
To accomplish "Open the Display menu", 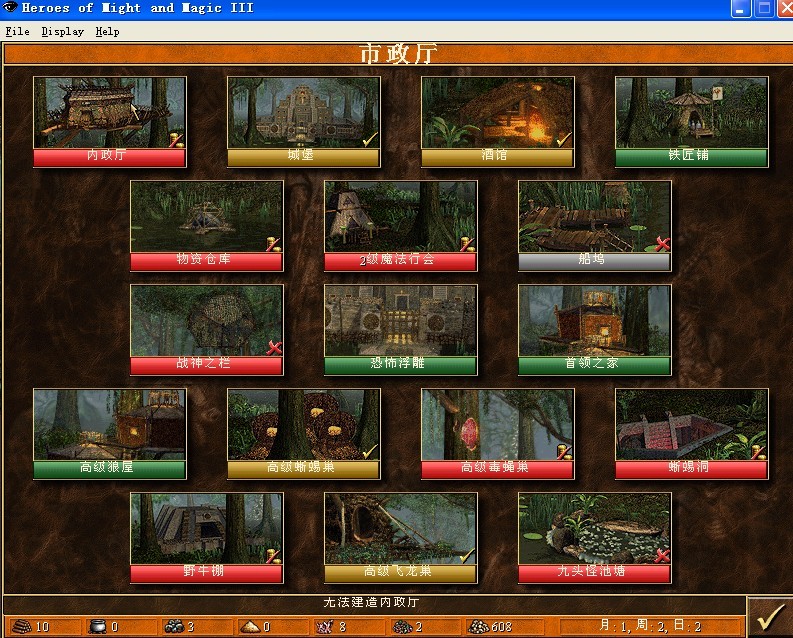I will coord(63,32).
